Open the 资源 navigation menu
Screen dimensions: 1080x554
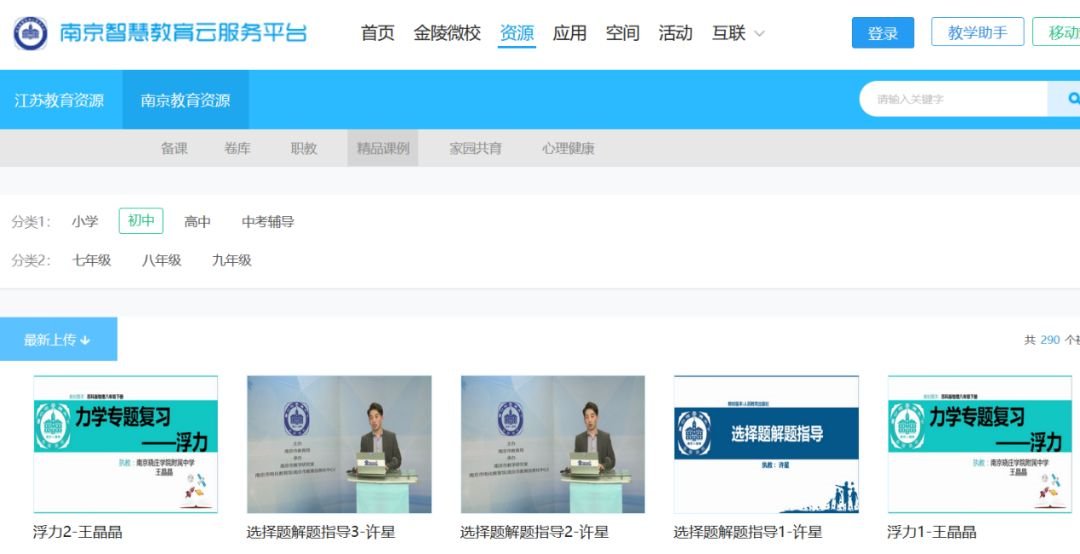point(517,33)
